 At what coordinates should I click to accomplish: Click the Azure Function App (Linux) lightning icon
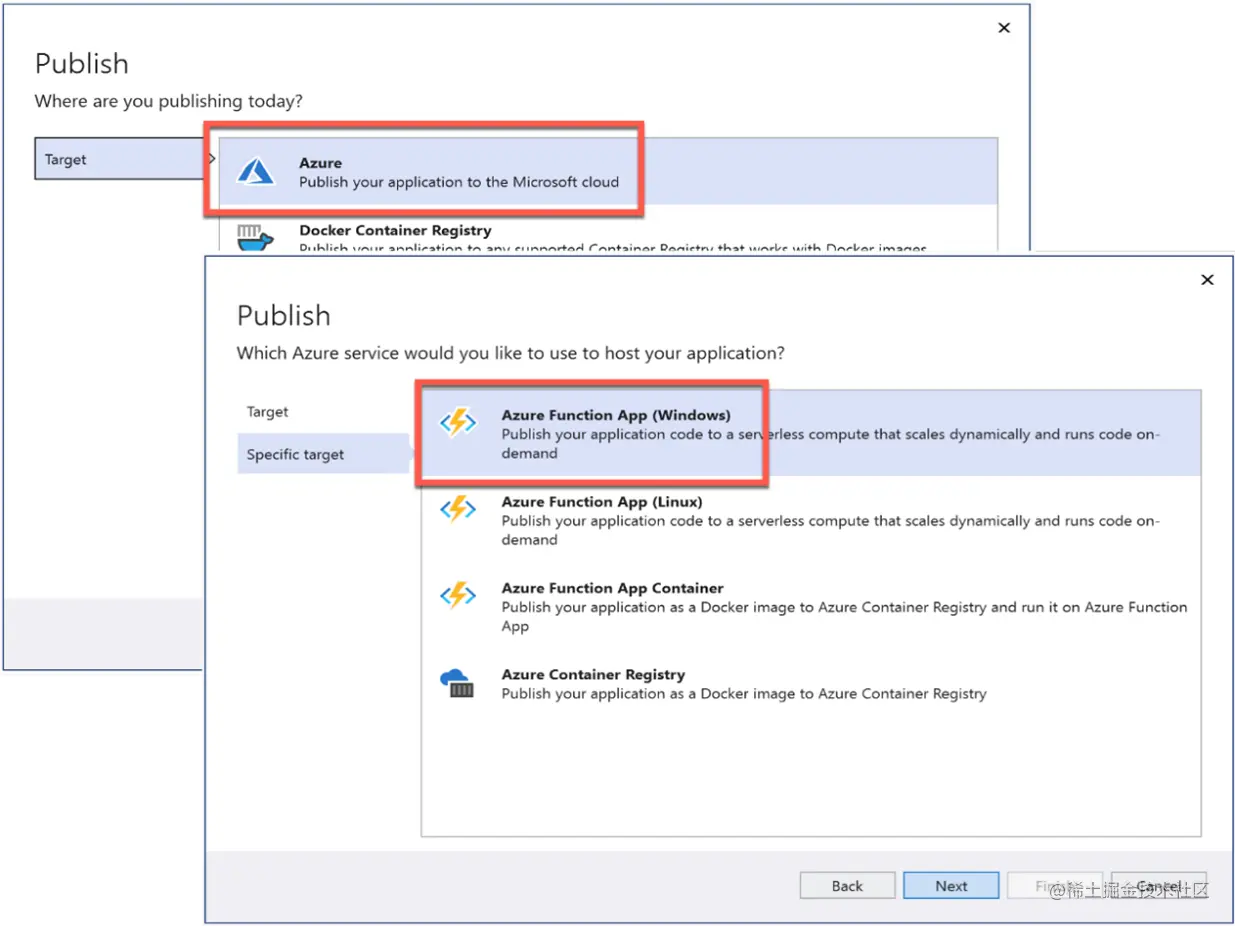(x=458, y=509)
